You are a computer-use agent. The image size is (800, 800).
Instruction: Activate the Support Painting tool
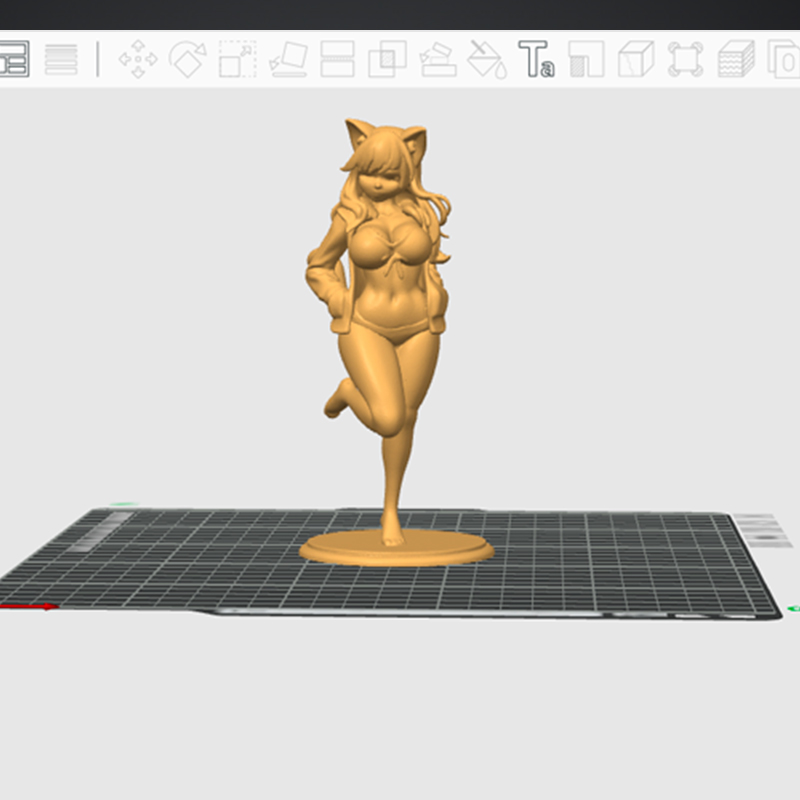(x=586, y=59)
